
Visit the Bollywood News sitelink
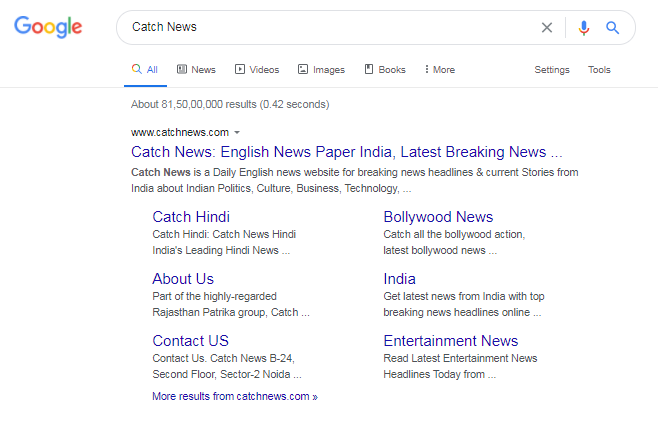coord(438,217)
